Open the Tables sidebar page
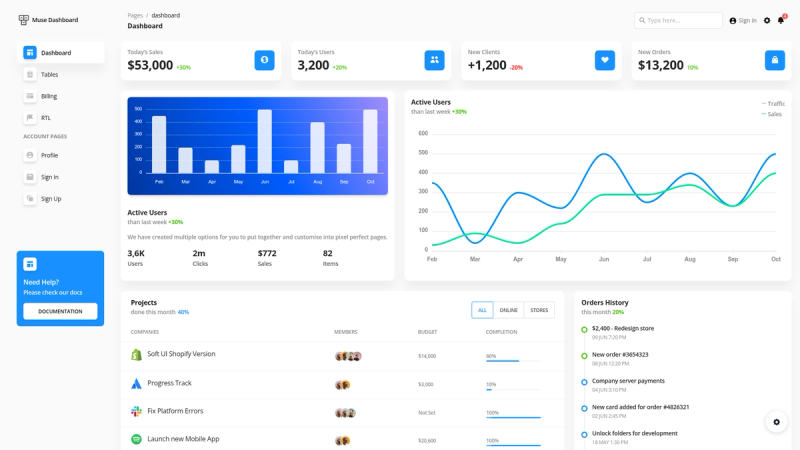Image resolution: width=800 pixels, height=450 pixels. click(x=60, y=74)
